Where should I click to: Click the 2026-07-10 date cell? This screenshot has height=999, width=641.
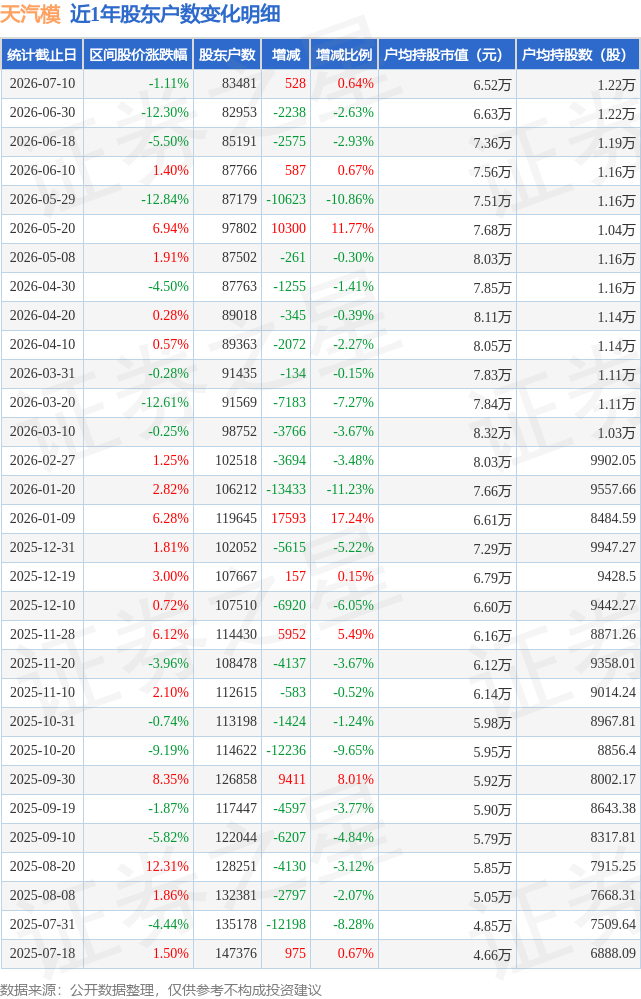(x=42, y=83)
